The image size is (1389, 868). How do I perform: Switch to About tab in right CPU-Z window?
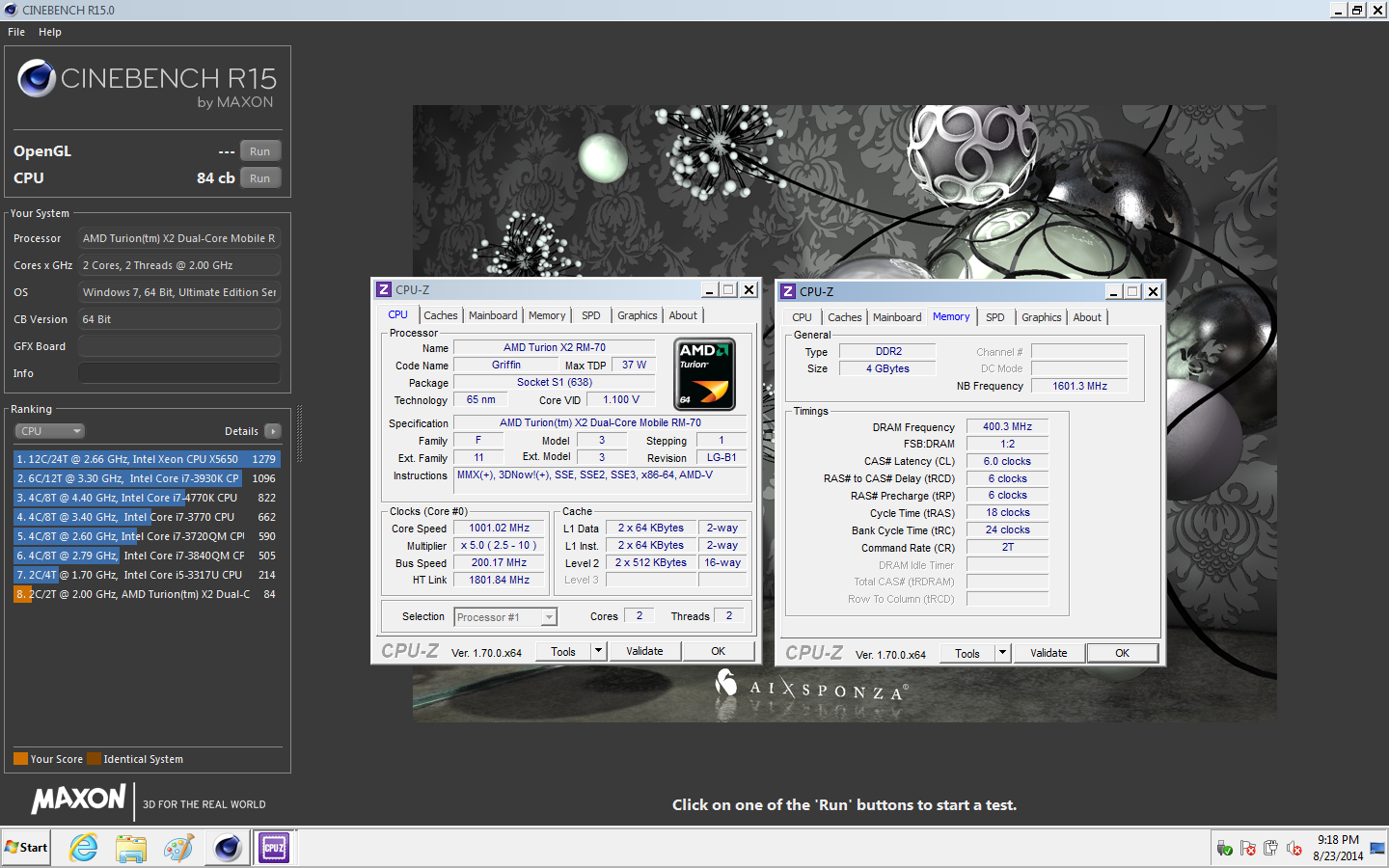[1087, 317]
